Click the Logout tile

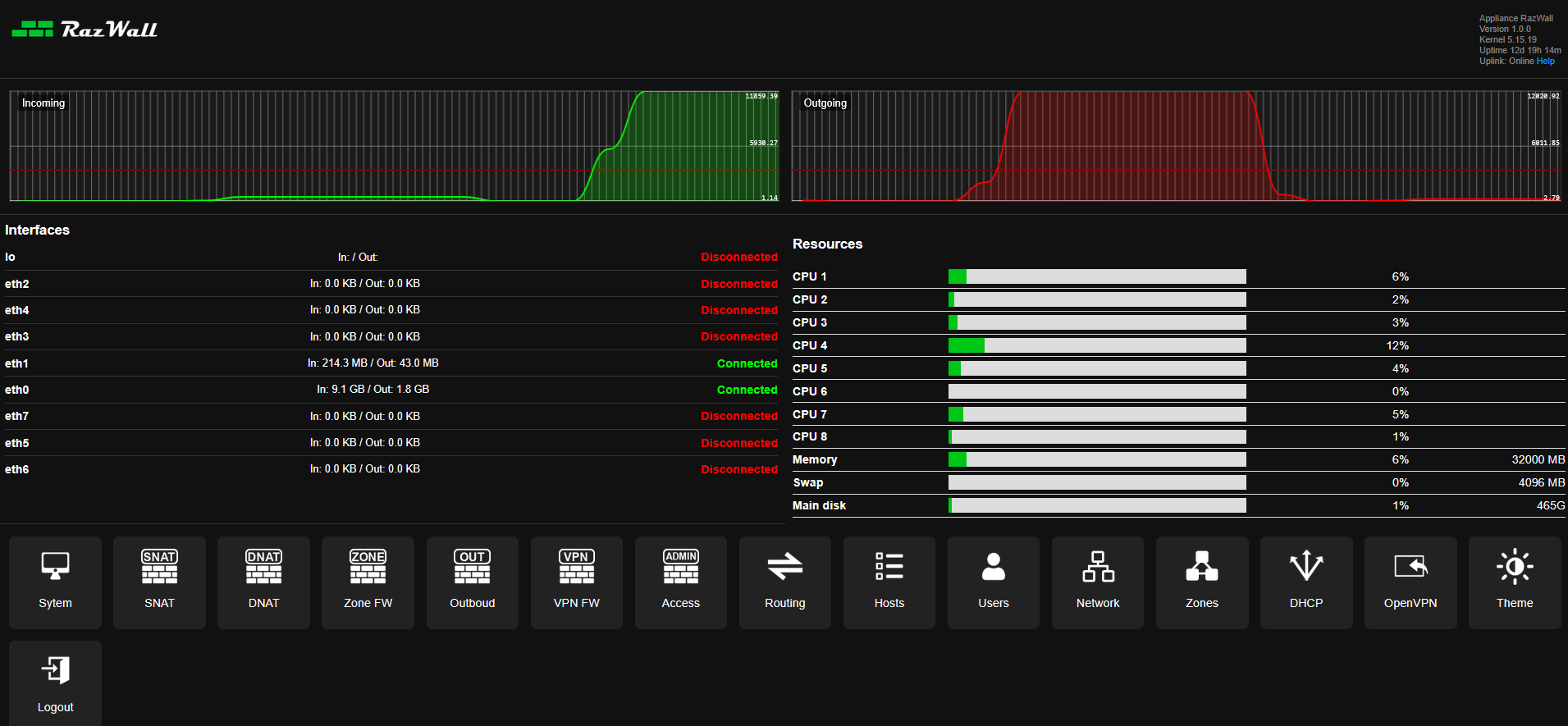[x=55, y=683]
